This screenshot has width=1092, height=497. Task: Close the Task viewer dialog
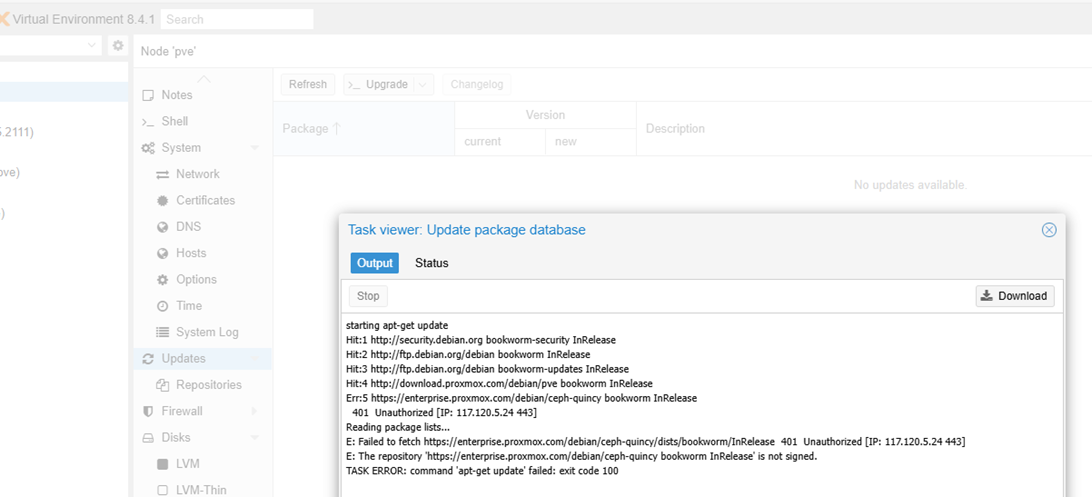[1049, 230]
